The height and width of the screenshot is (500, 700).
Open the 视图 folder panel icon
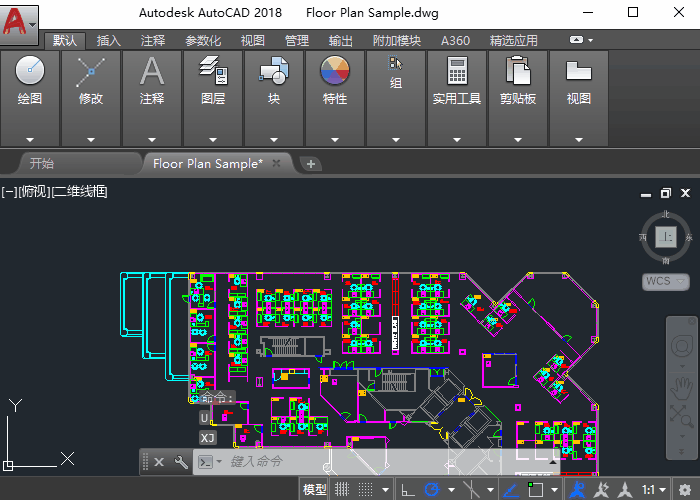(x=579, y=71)
